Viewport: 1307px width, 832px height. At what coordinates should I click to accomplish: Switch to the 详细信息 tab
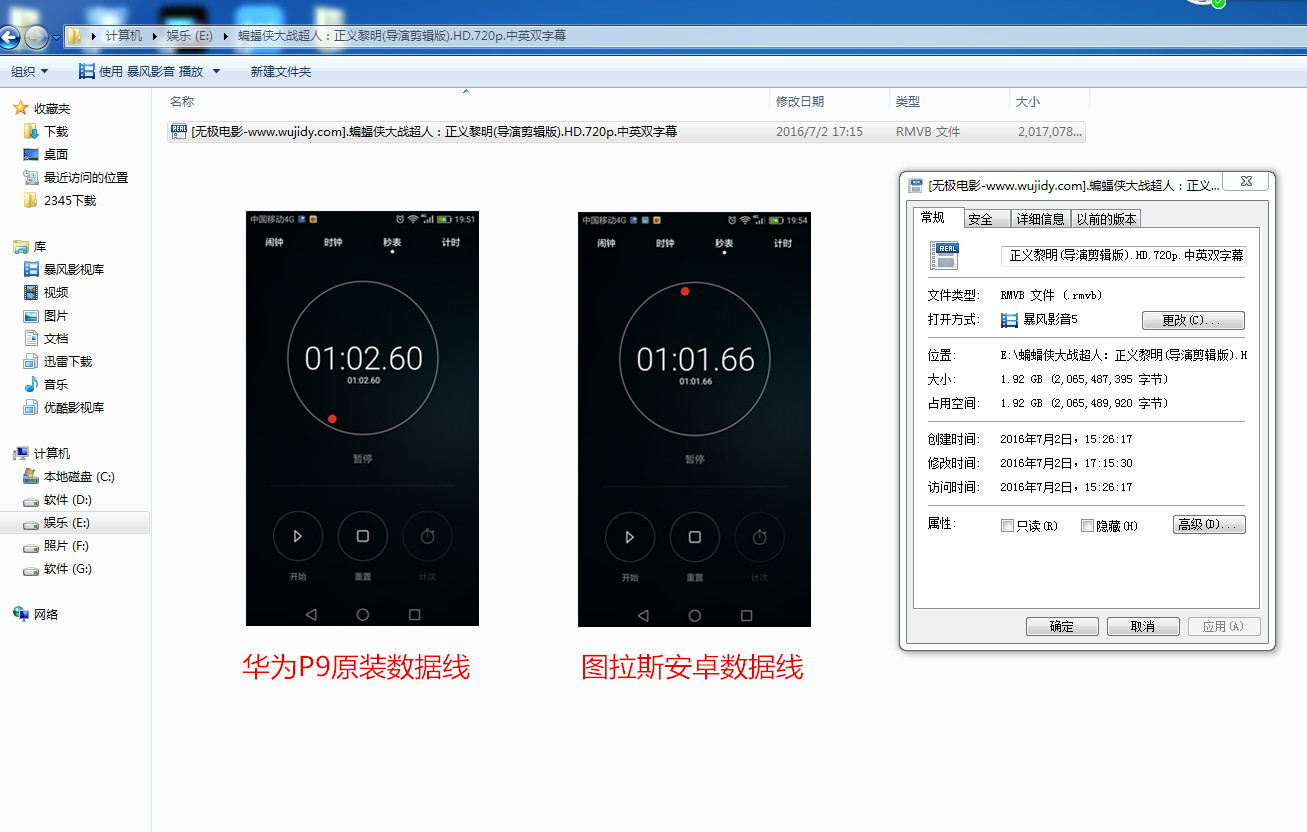(x=1042, y=218)
